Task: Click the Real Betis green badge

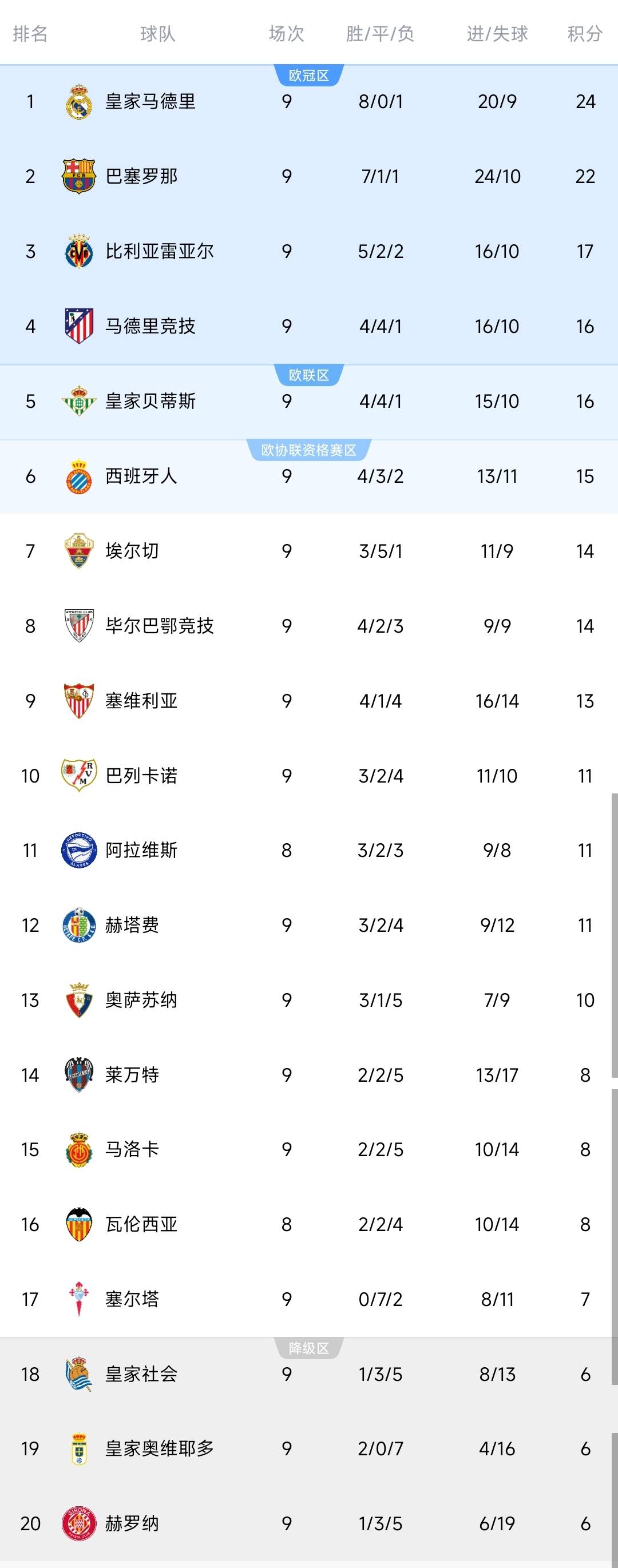Action: [79, 401]
